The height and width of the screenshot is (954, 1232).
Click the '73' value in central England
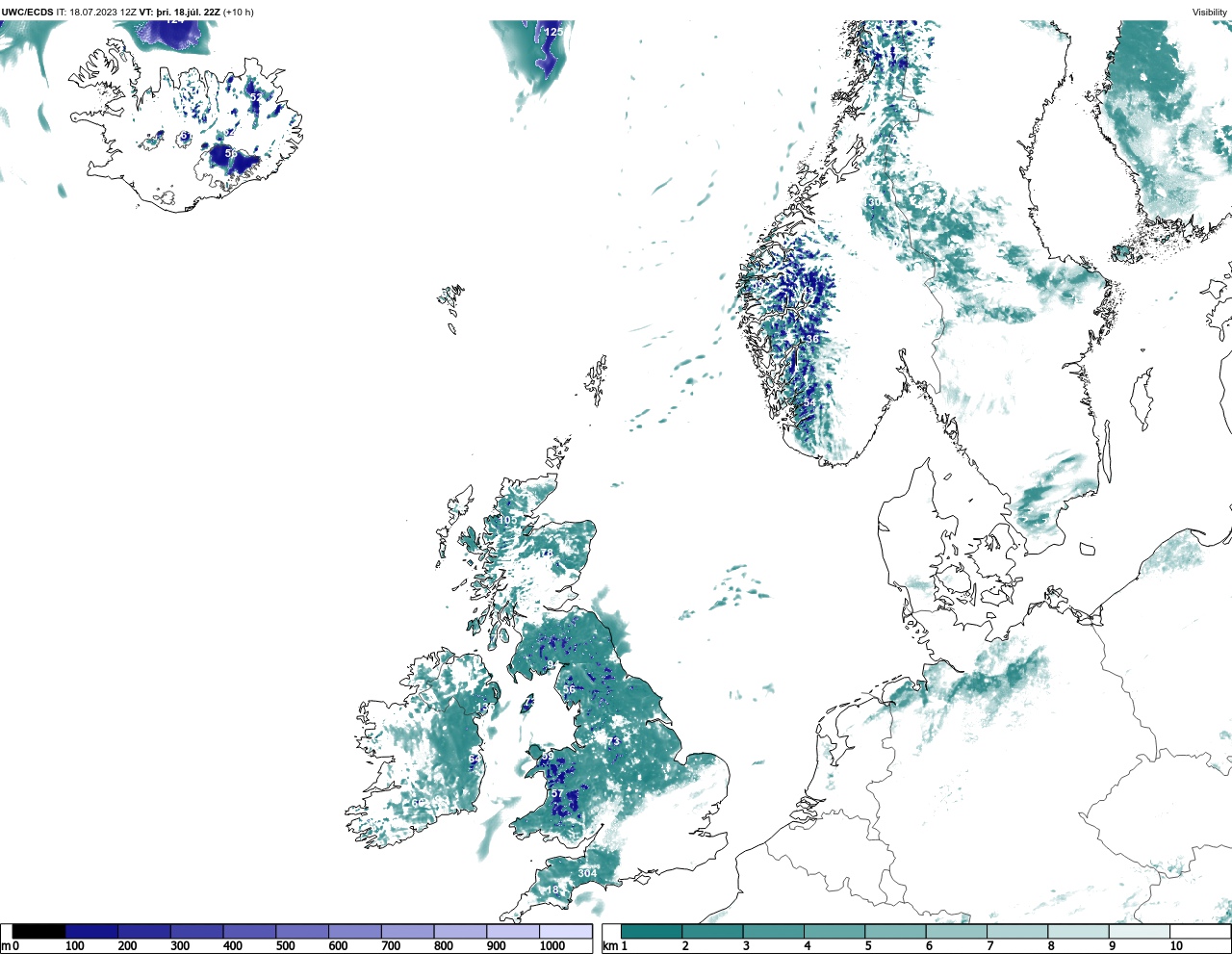tap(613, 740)
